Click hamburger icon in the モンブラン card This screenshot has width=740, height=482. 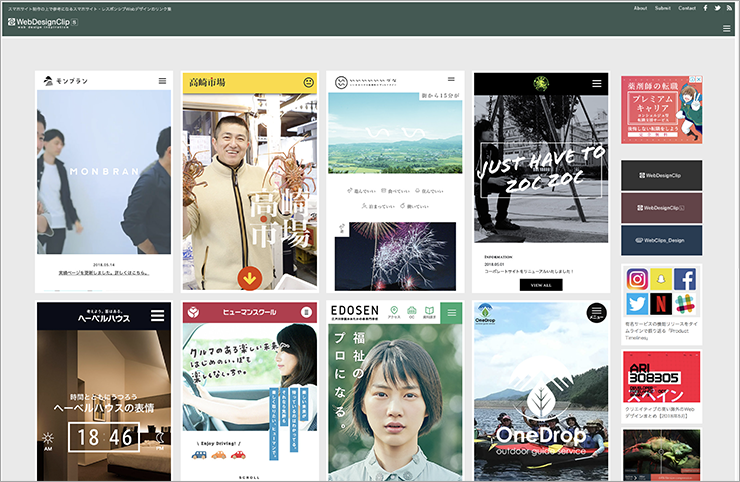tap(162, 81)
